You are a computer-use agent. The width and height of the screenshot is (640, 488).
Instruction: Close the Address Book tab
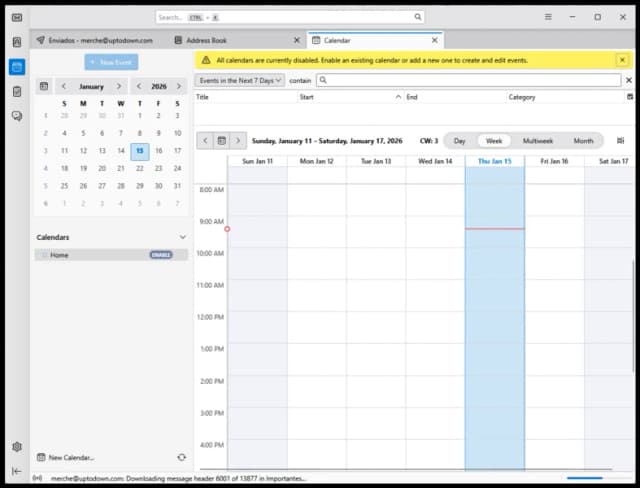click(297, 40)
